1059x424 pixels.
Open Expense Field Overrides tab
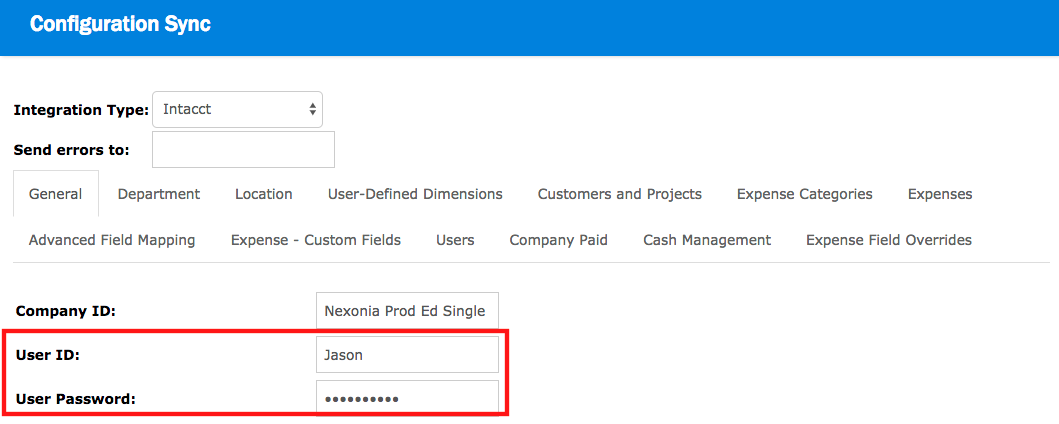coord(889,240)
